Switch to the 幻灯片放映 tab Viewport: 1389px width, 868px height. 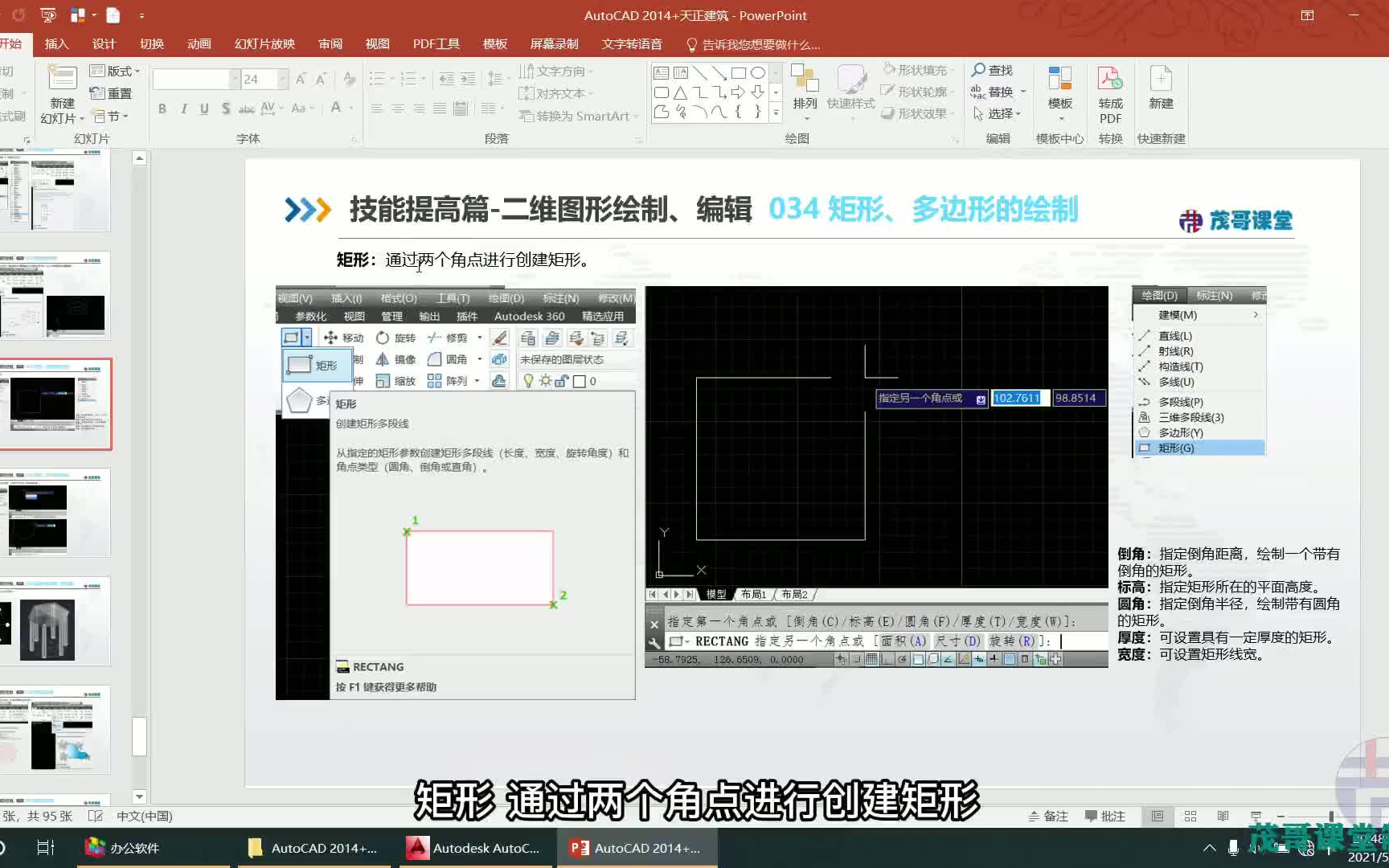pyautogui.click(x=264, y=44)
